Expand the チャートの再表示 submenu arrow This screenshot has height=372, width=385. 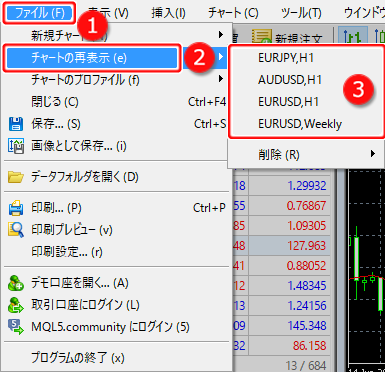221,57
